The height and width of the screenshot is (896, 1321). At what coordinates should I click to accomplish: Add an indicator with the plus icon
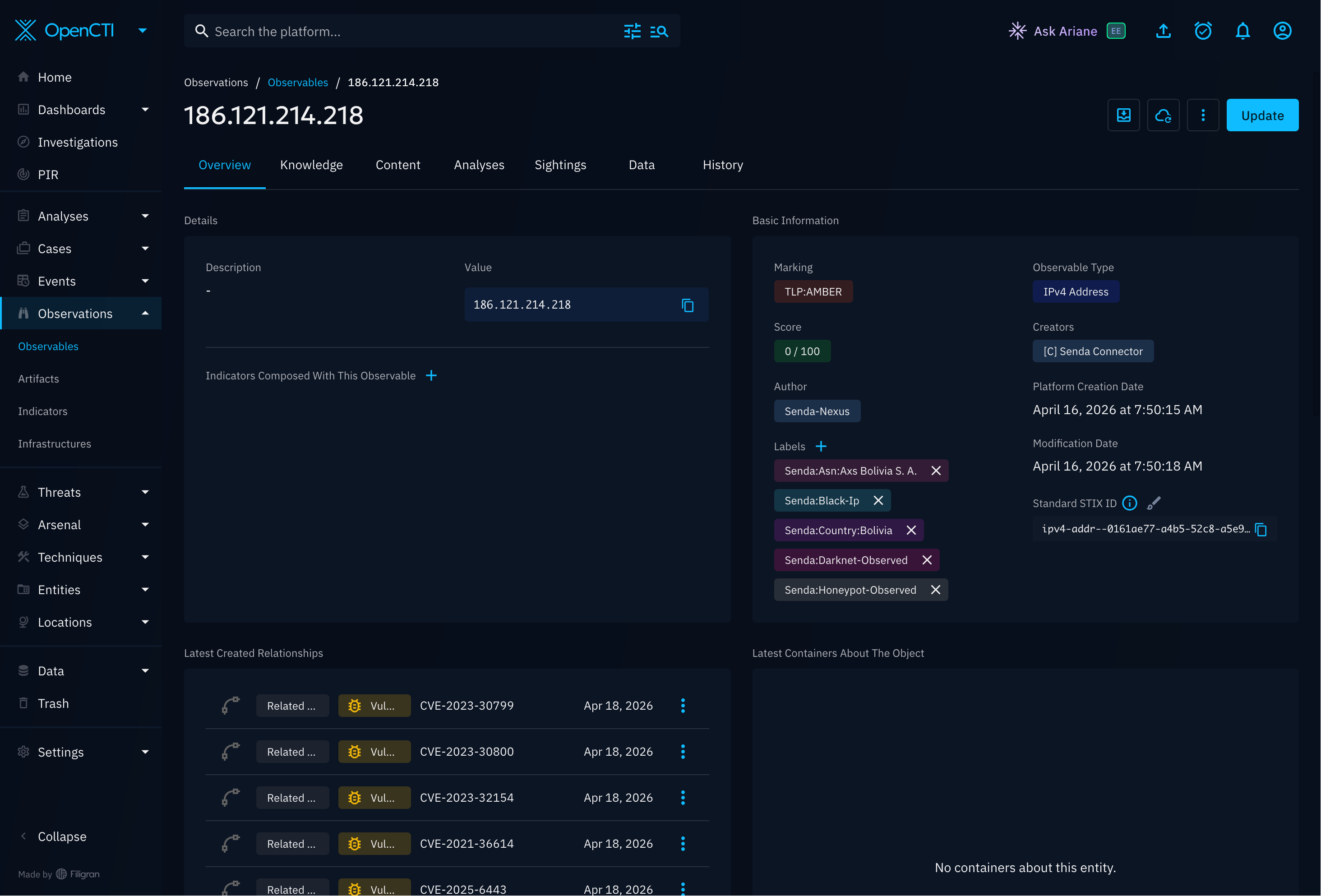pyautogui.click(x=431, y=376)
